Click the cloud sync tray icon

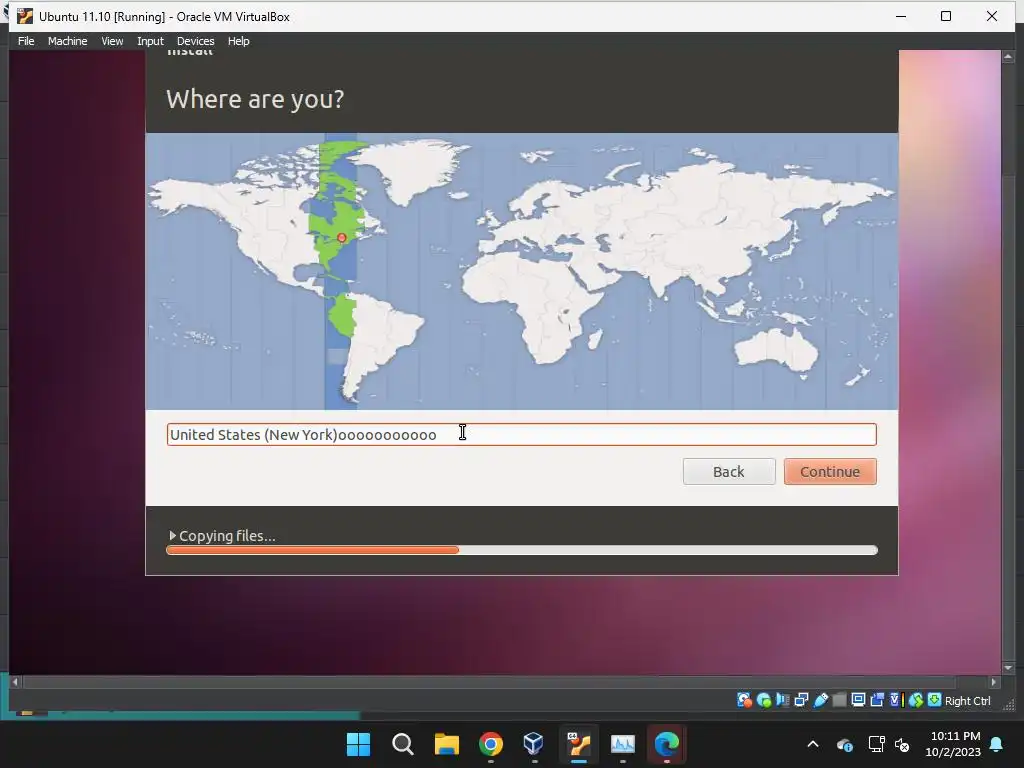pos(844,744)
